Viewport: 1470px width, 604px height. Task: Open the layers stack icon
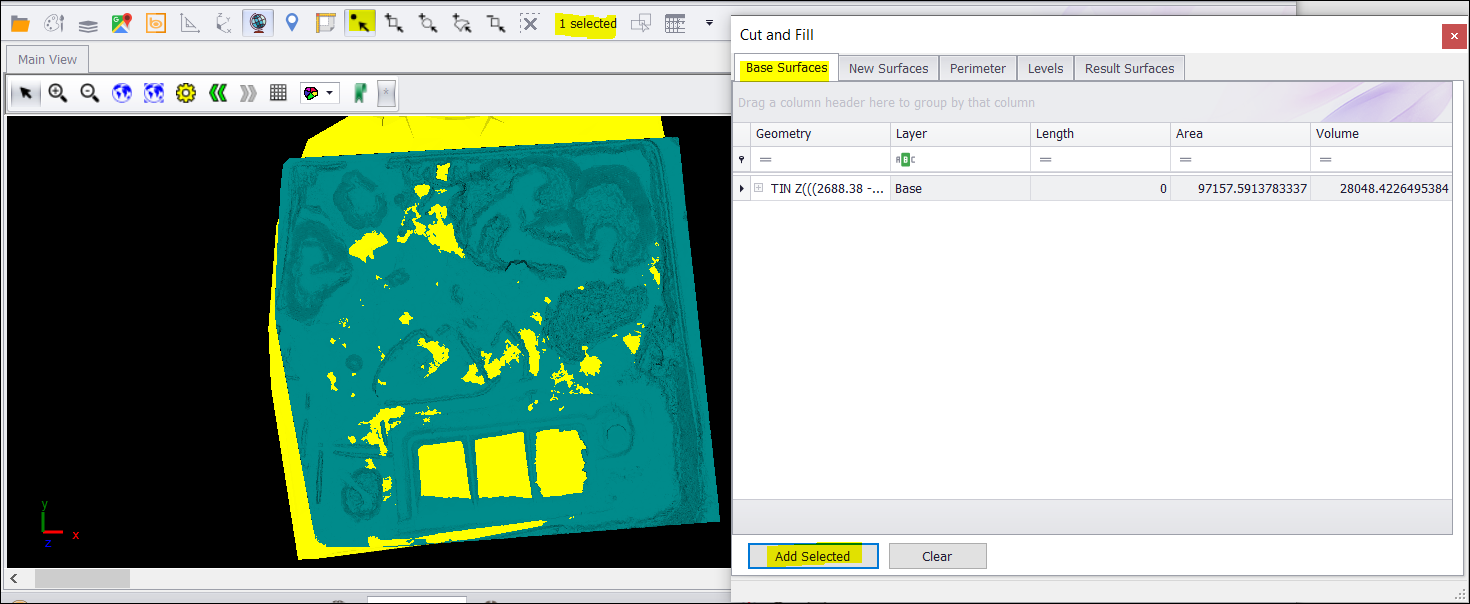pos(88,23)
